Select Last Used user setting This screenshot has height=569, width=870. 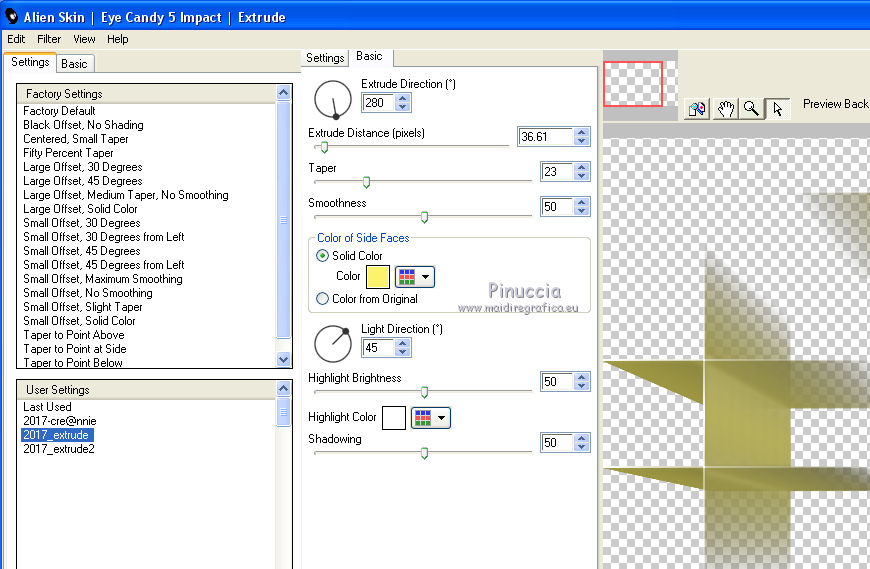(47, 407)
